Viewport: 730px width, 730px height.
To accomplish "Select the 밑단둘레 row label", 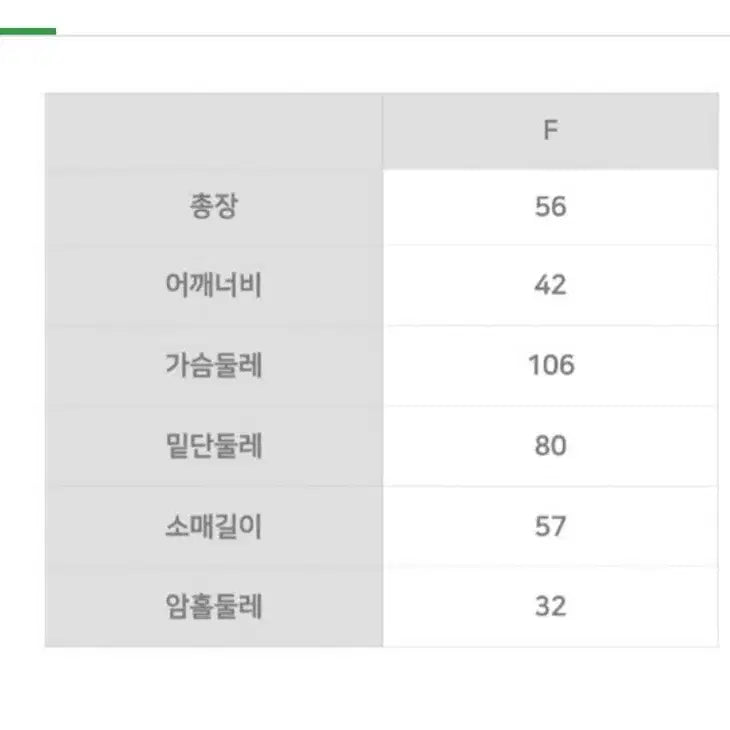I will [x=213, y=446].
